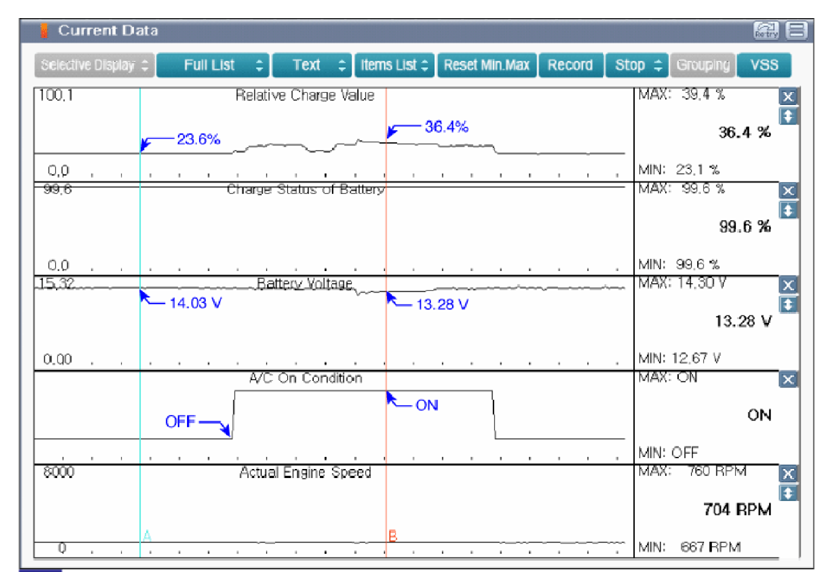The image size is (833, 581).
Task: Click the Retry icon in title bar
Action: coord(766,30)
